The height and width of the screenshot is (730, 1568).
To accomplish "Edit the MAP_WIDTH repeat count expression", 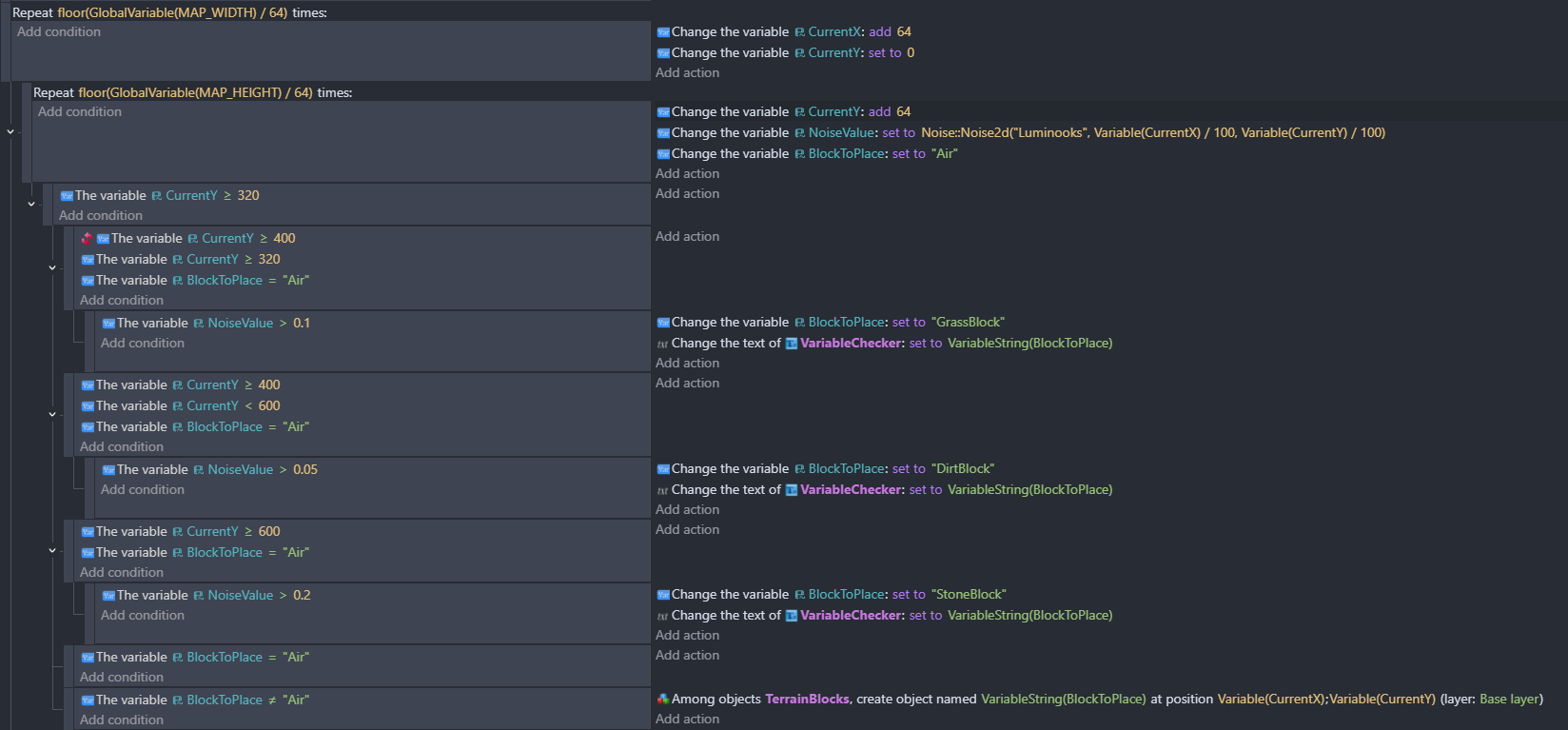I will [x=172, y=13].
